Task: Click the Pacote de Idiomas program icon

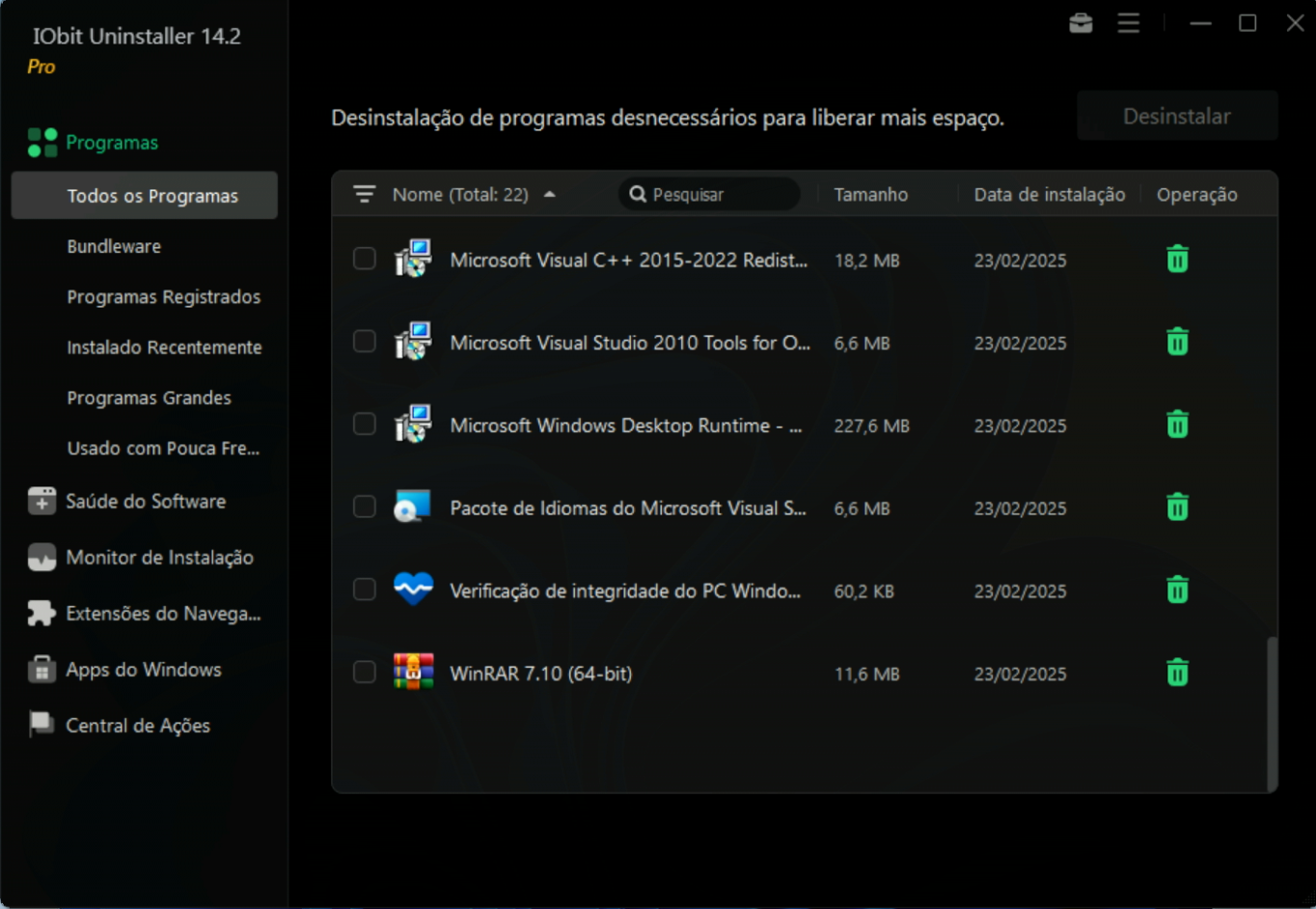Action: pos(413,507)
